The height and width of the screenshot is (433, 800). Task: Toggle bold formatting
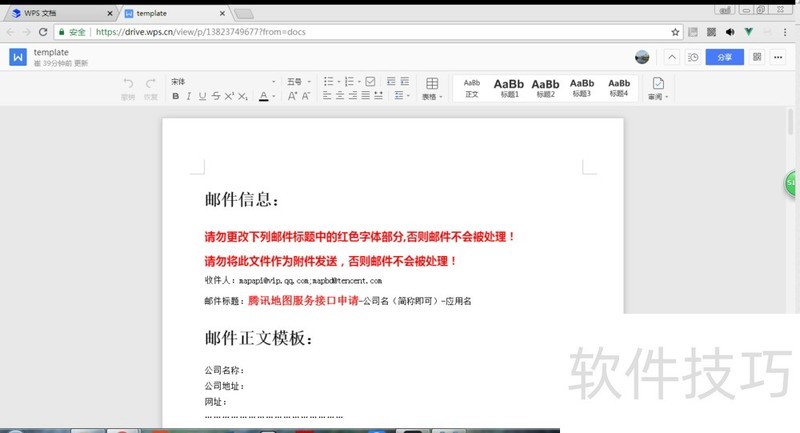176,96
